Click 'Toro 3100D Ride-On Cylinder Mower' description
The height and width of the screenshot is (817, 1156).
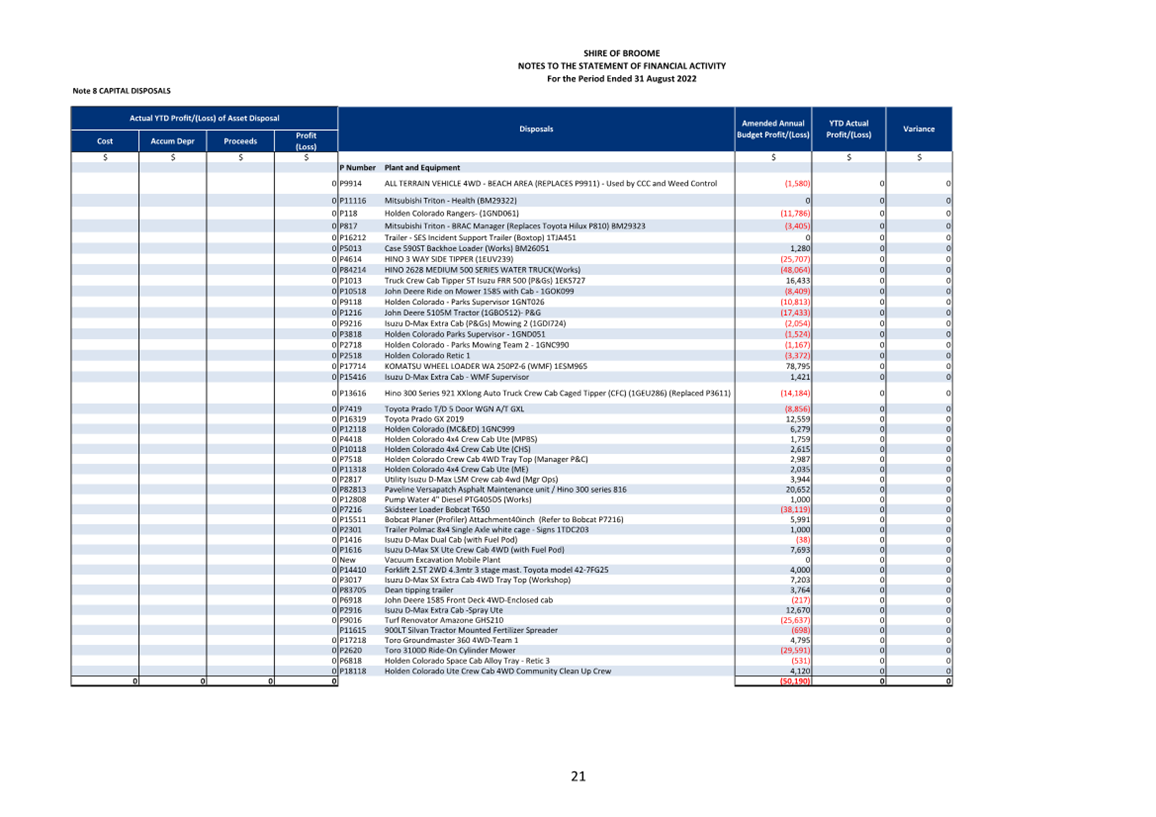point(450,650)
